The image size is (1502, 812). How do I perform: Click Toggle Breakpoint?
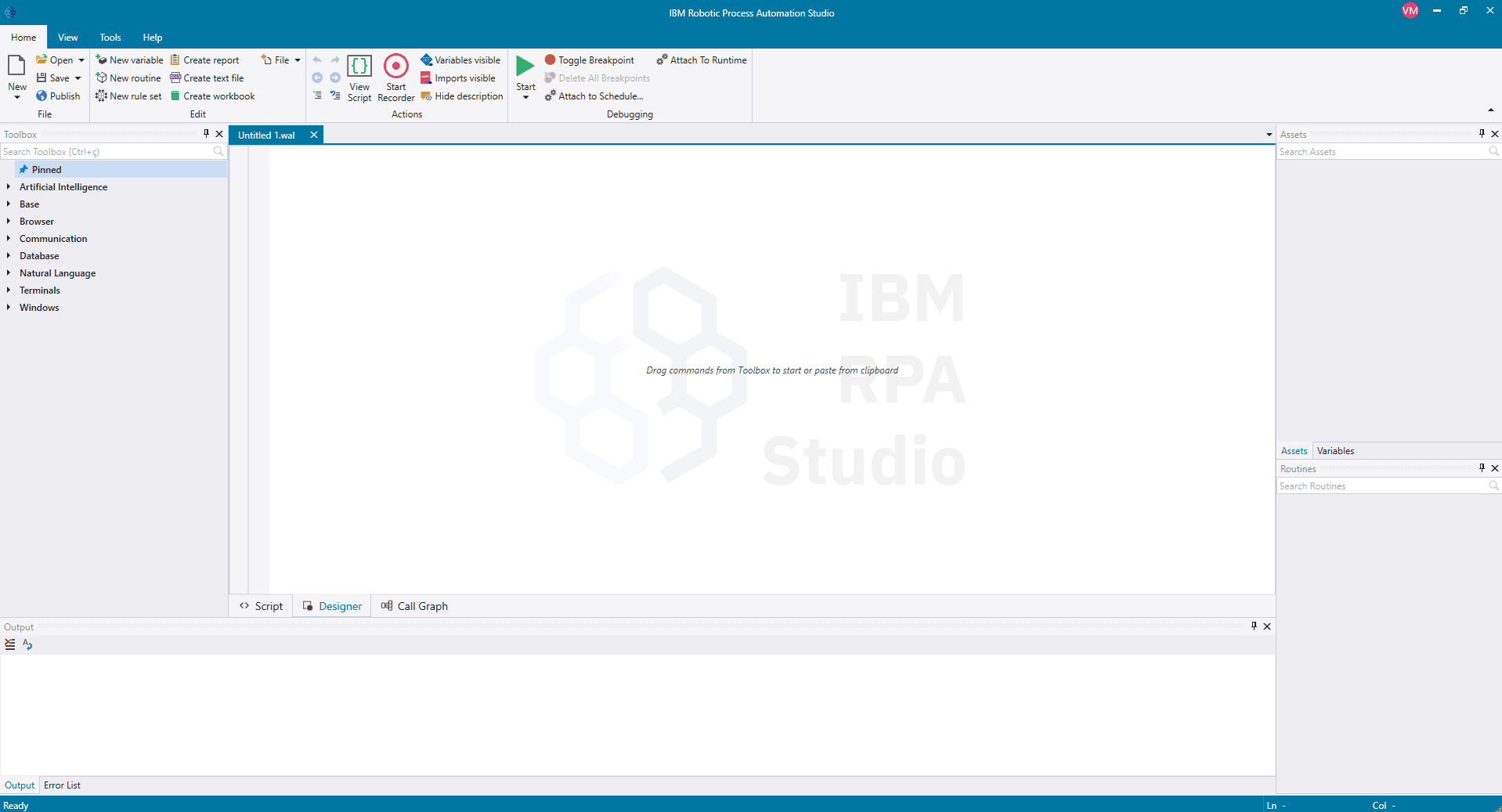pyautogui.click(x=590, y=60)
